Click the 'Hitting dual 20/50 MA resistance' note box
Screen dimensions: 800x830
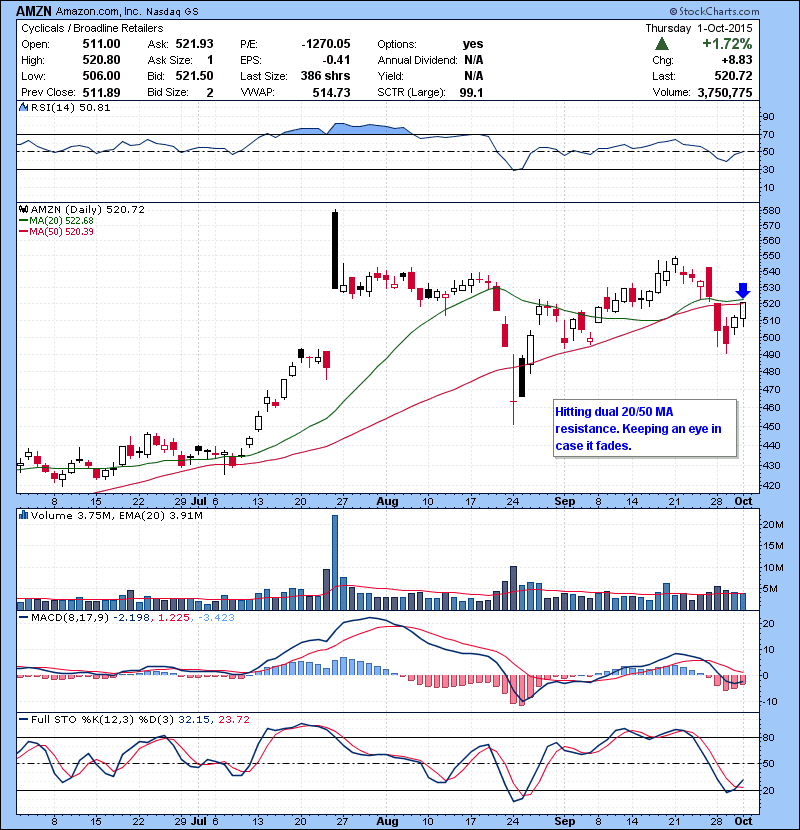(x=645, y=428)
